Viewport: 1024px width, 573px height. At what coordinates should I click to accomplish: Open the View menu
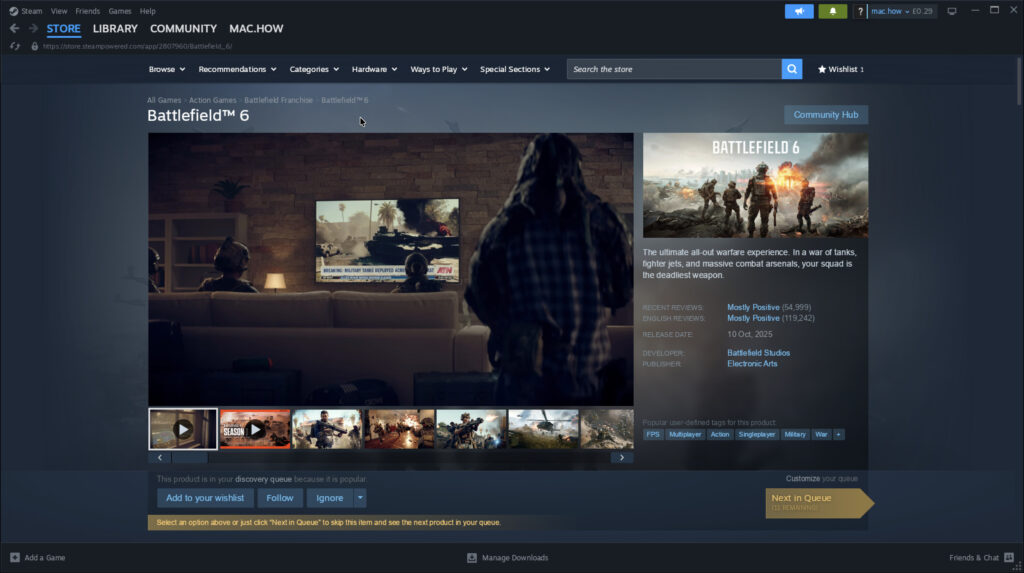click(x=59, y=11)
